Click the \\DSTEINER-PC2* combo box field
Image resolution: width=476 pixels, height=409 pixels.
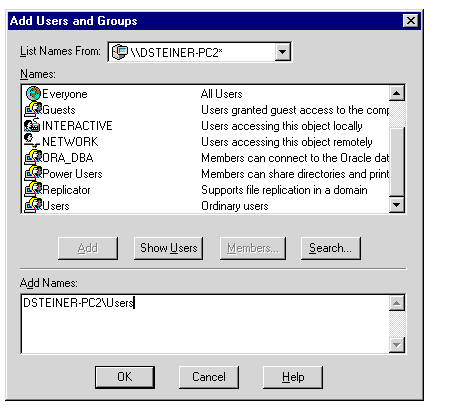pos(200,52)
